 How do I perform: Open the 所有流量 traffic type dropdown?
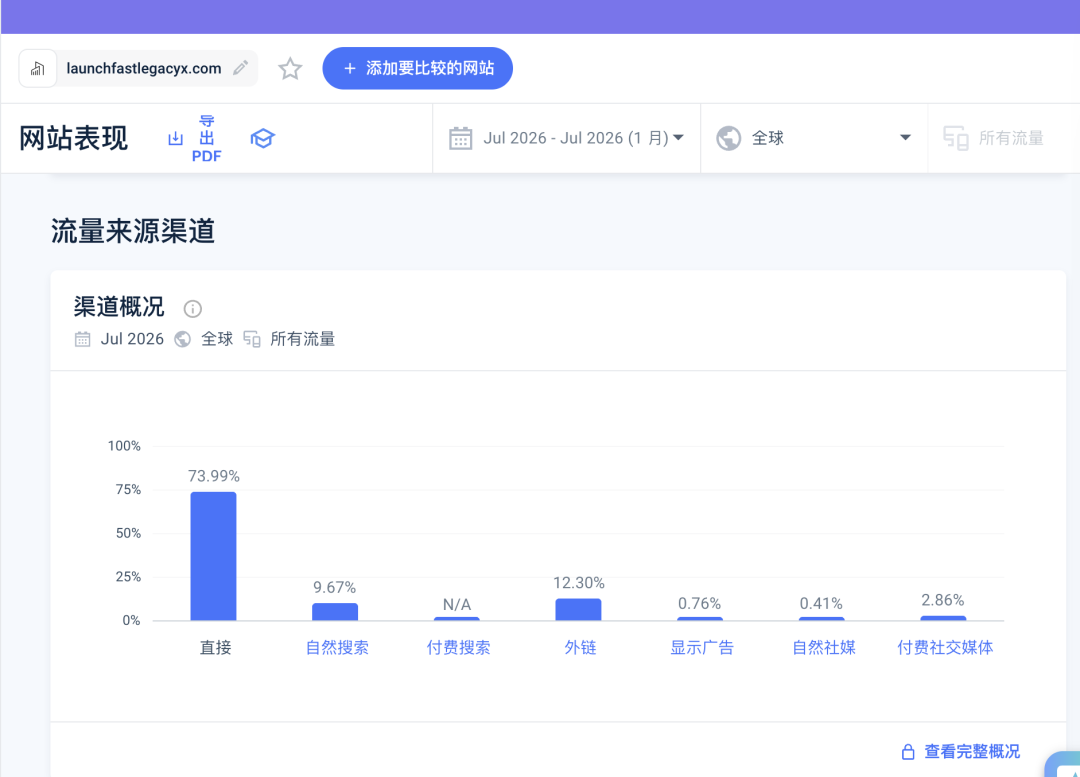[1004, 138]
